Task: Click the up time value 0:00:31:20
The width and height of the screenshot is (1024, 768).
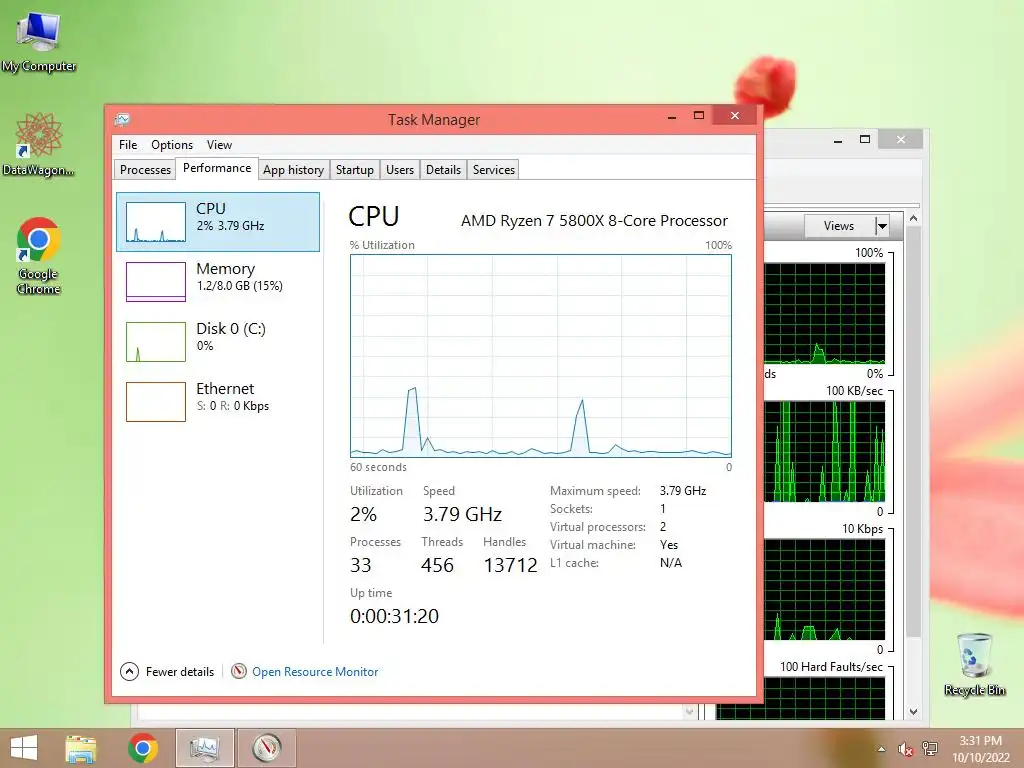Action: 394,616
